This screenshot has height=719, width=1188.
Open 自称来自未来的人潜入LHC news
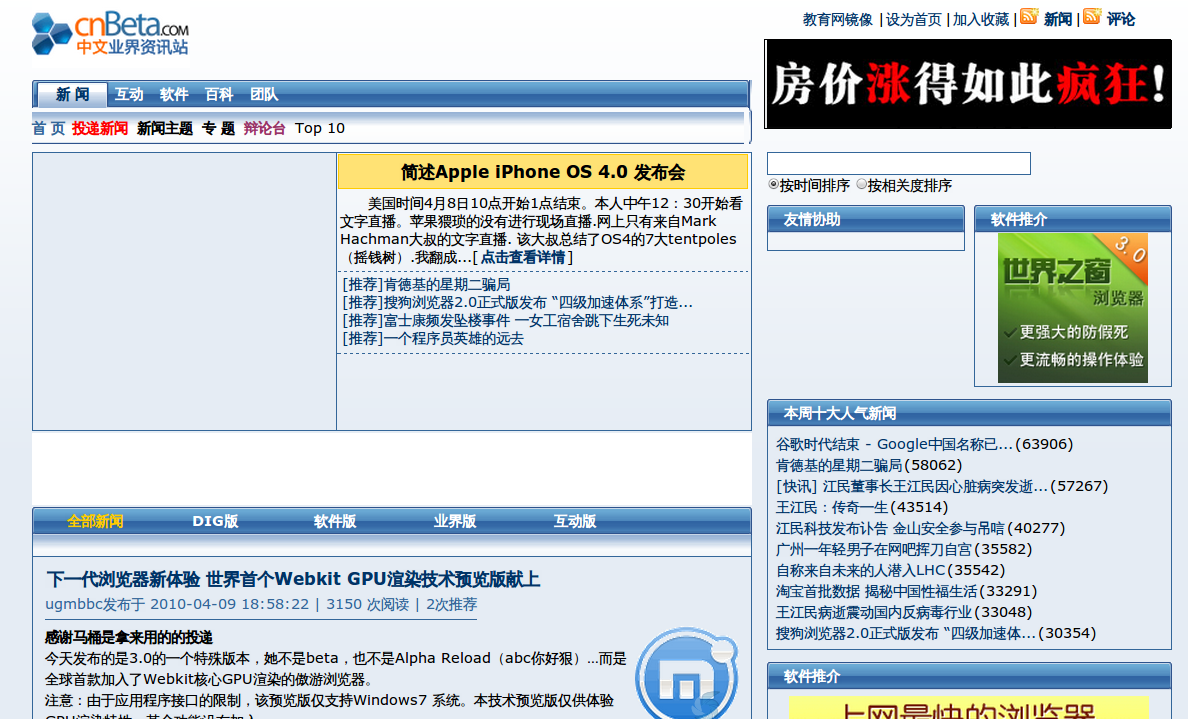coord(861,571)
